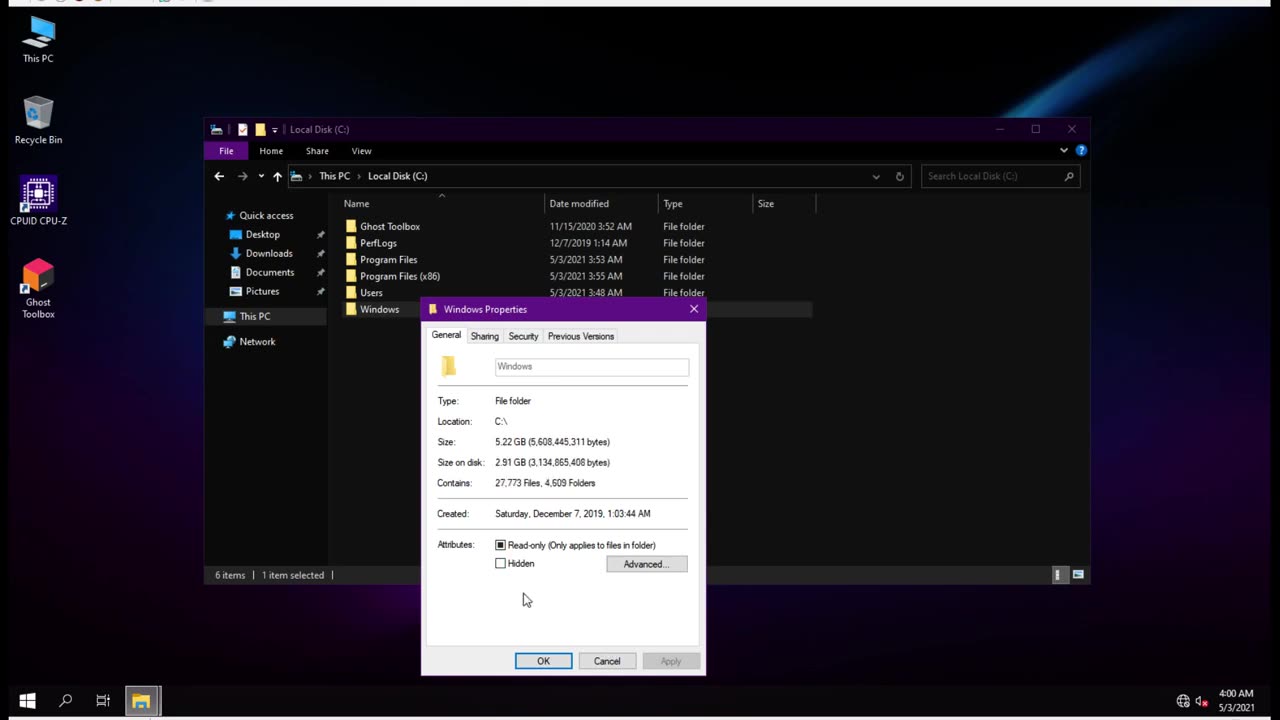Switch Explorer to Details view
The height and width of the screenshot is (720, 1280).
(x=1058, y=575)
